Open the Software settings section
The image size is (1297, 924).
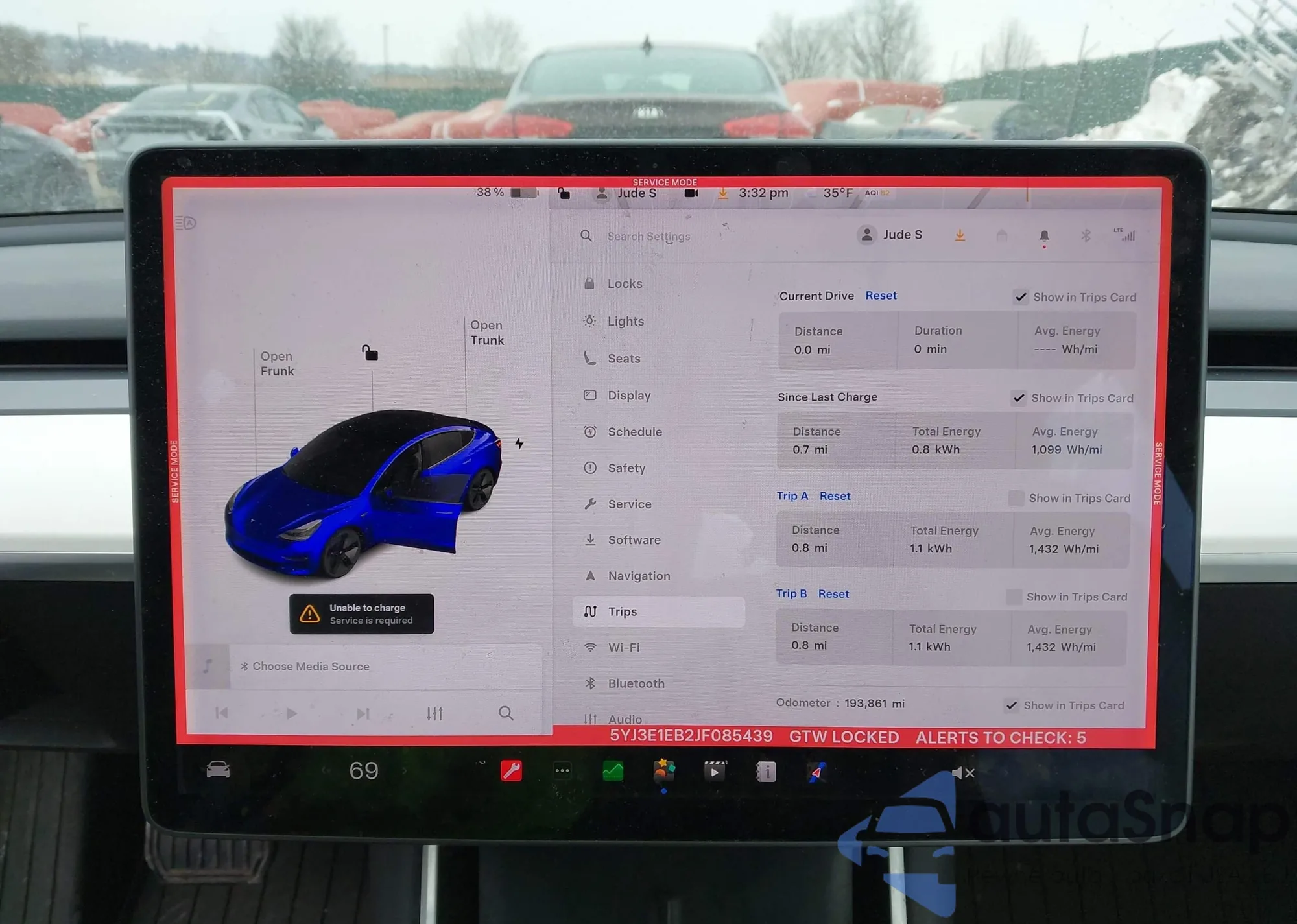click(634, 540)
